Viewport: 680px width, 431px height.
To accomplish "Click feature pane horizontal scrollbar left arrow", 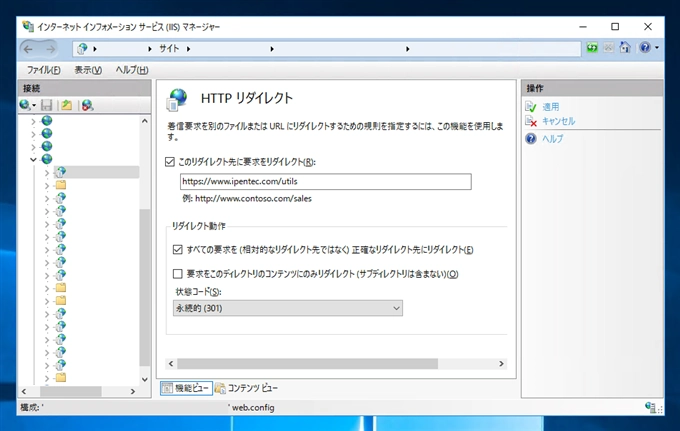I will (171, 363).
